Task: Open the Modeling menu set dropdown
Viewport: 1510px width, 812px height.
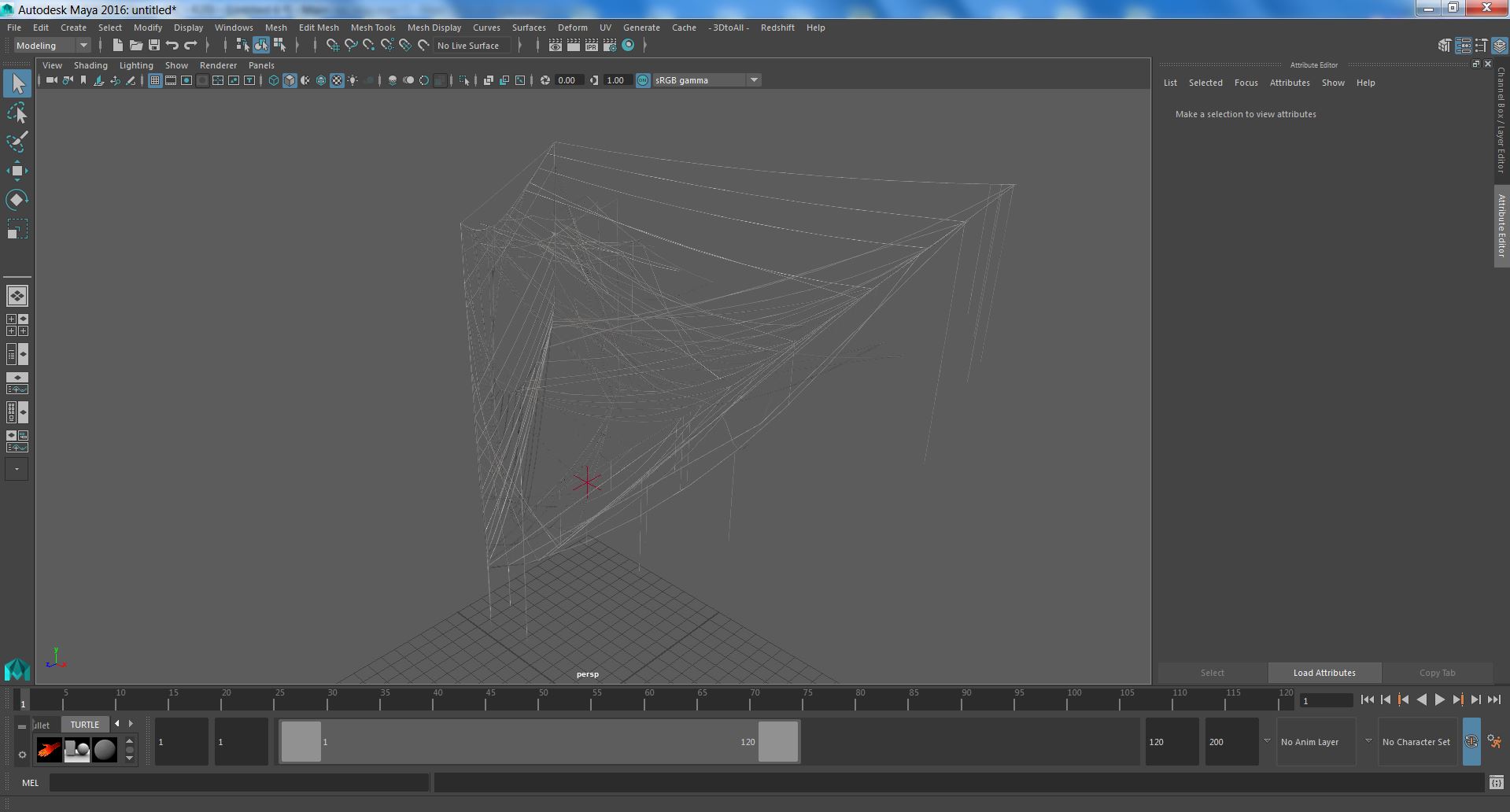Action: (53, 46)
